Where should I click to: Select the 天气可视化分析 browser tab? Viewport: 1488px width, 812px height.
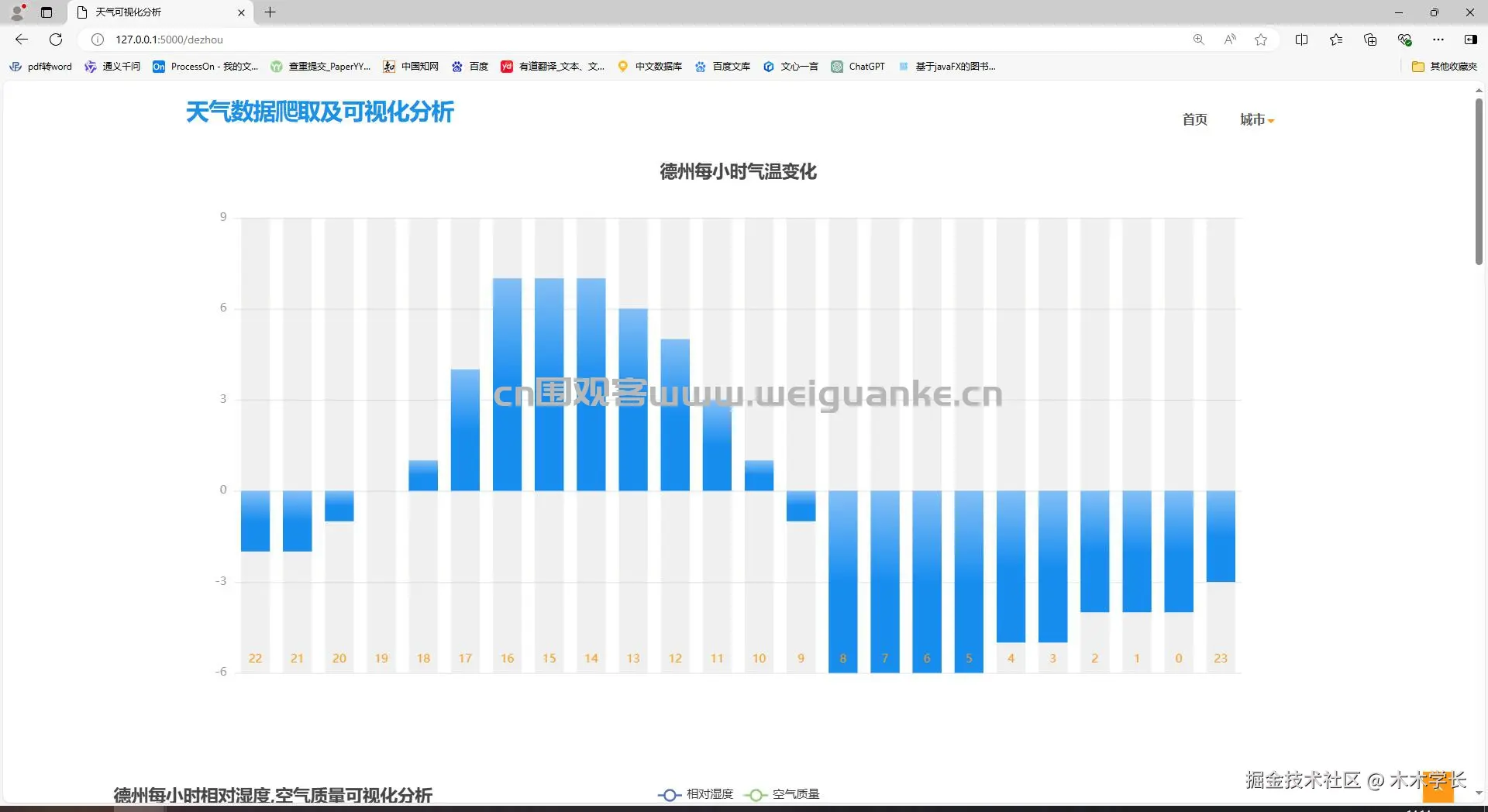(x=160, y=12)
